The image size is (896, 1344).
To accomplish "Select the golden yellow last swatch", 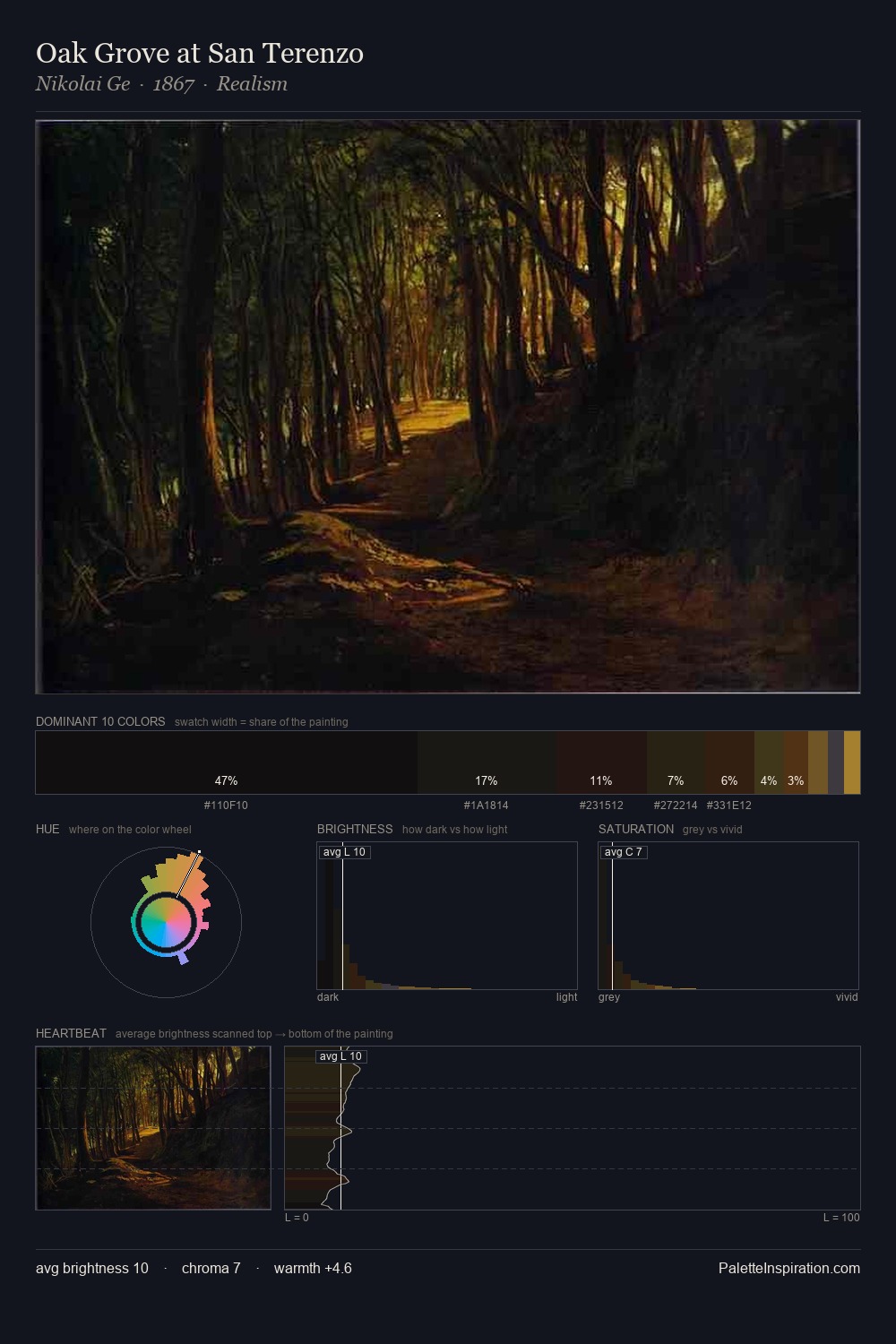I will (x=852, y=762).
